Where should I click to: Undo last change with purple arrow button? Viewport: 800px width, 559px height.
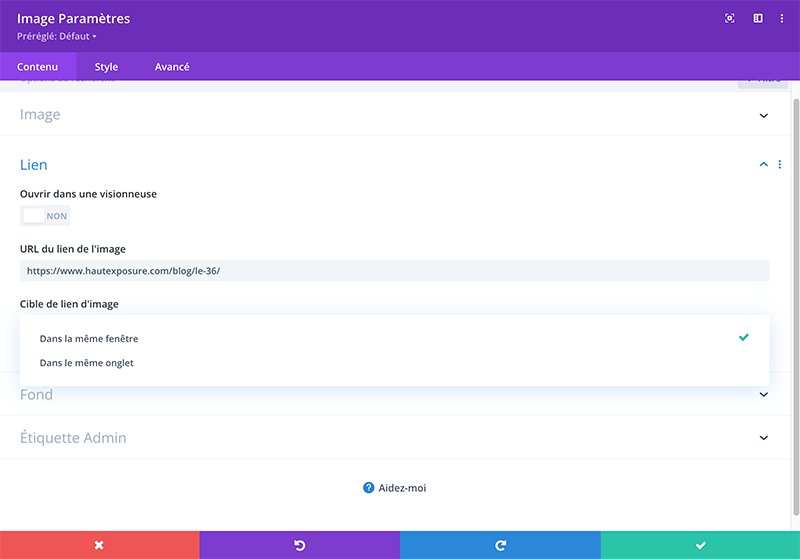[299, 545]
